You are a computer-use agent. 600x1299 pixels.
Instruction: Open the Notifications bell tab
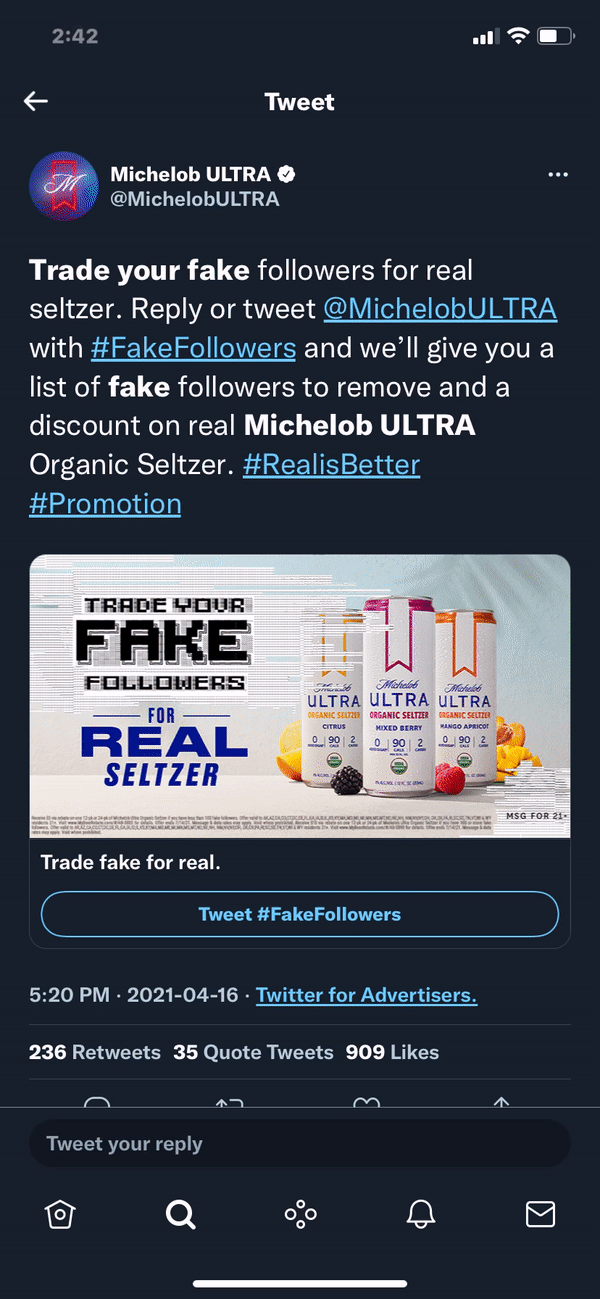[421, 1214]
